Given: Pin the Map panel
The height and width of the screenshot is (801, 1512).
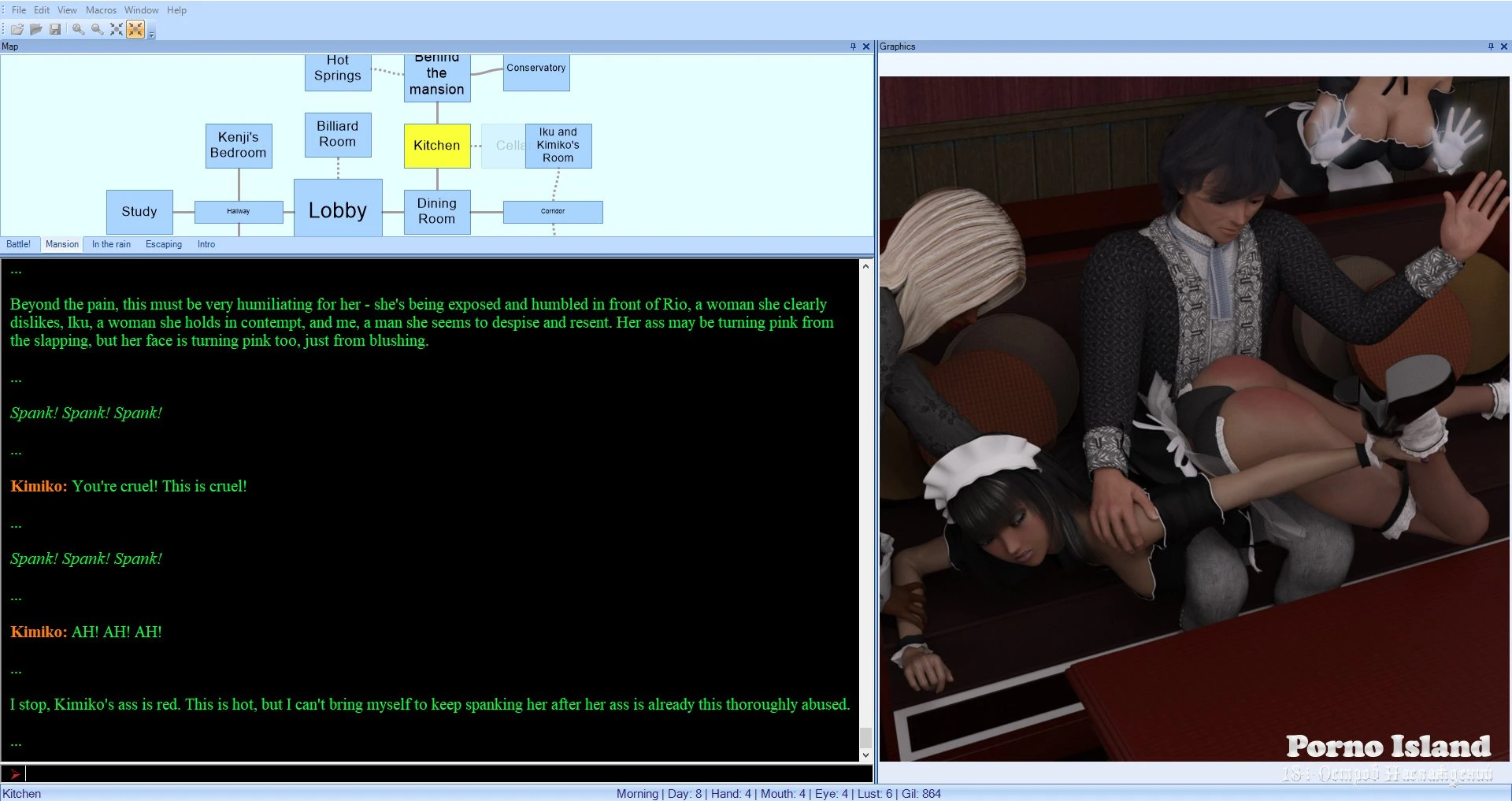Looking at the screenshot, I should click(853, 46).
